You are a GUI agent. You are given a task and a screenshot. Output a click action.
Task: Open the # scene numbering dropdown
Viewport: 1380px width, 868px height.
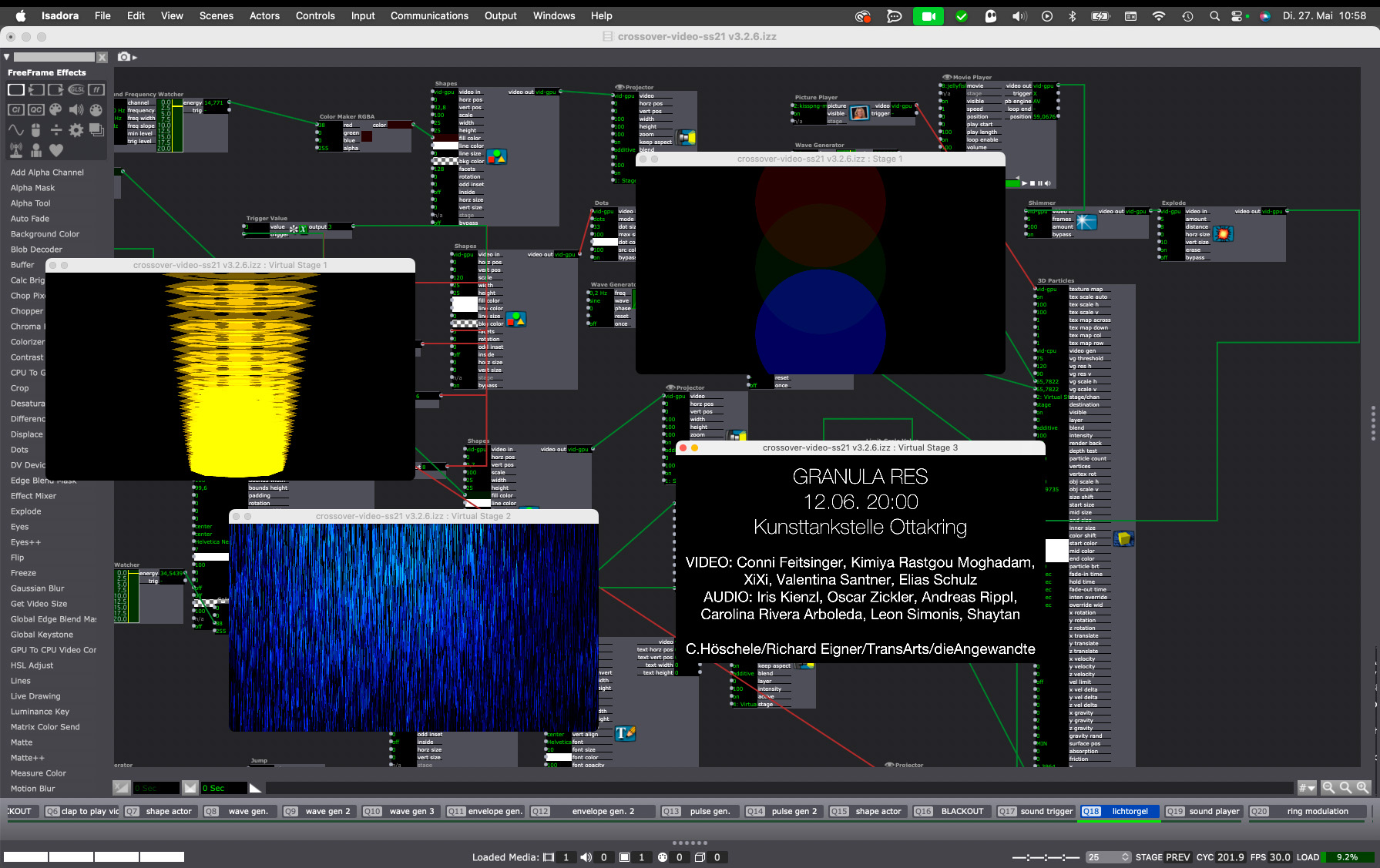coord(1307,788)
